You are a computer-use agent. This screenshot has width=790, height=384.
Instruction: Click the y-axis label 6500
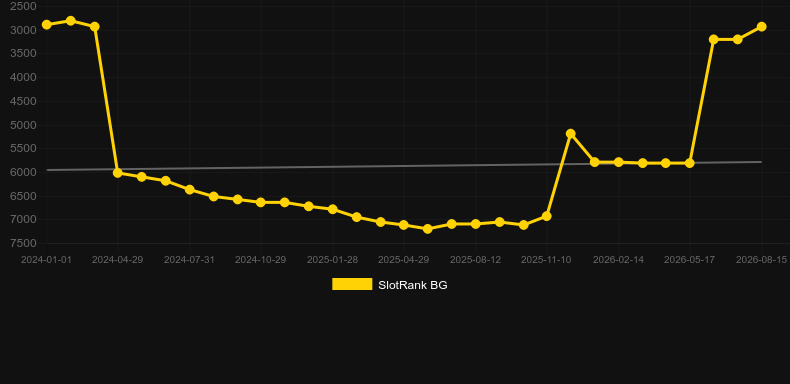click(23, 196)
